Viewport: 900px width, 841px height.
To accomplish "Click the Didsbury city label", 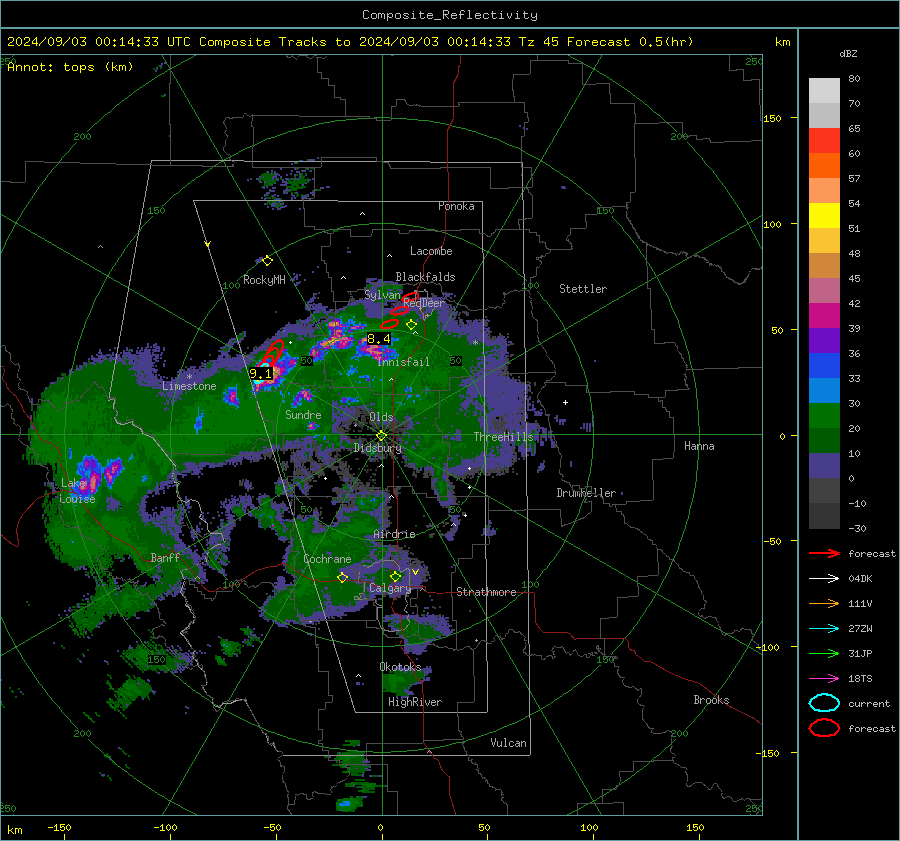I will click(378, 448).
